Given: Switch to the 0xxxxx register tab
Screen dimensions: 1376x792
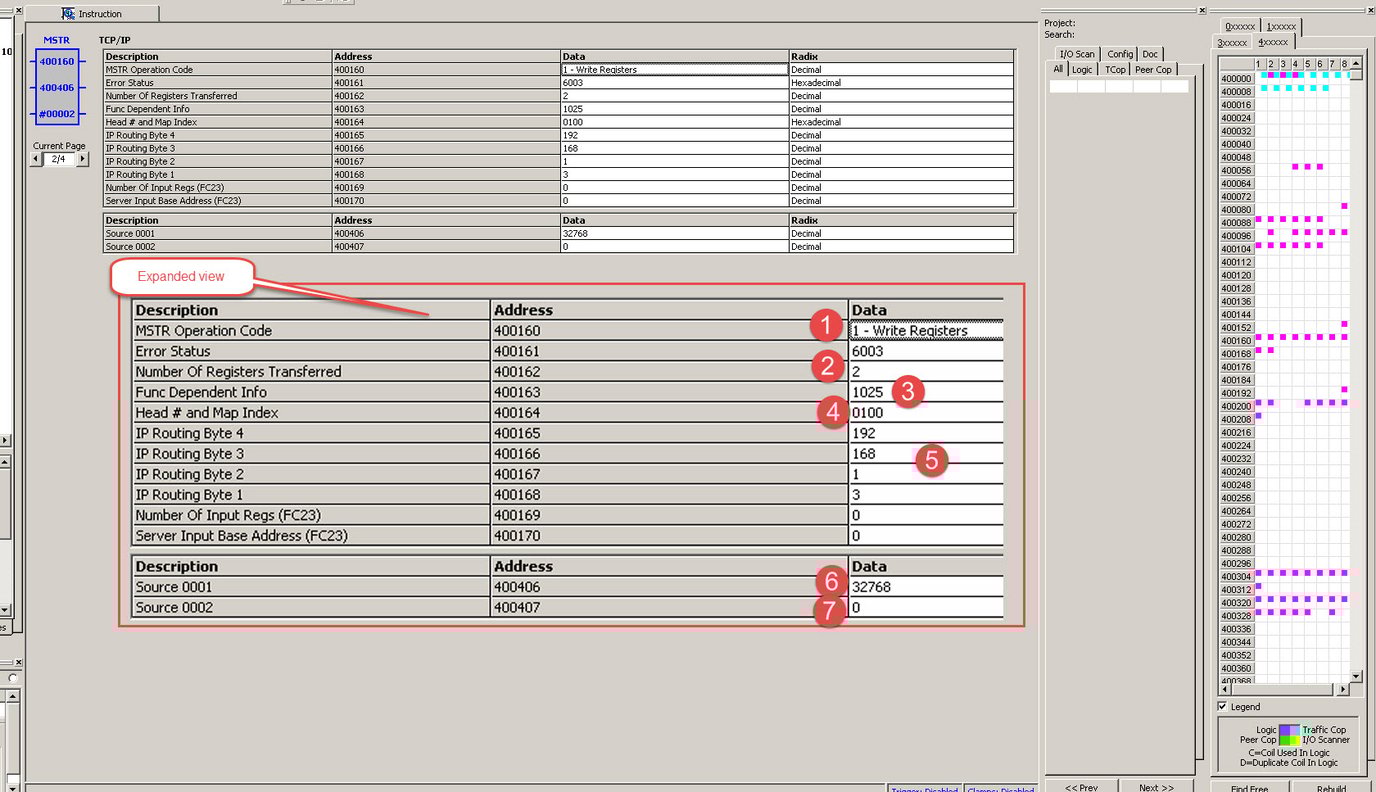Looking at the screenshot, I should 1238,27.
